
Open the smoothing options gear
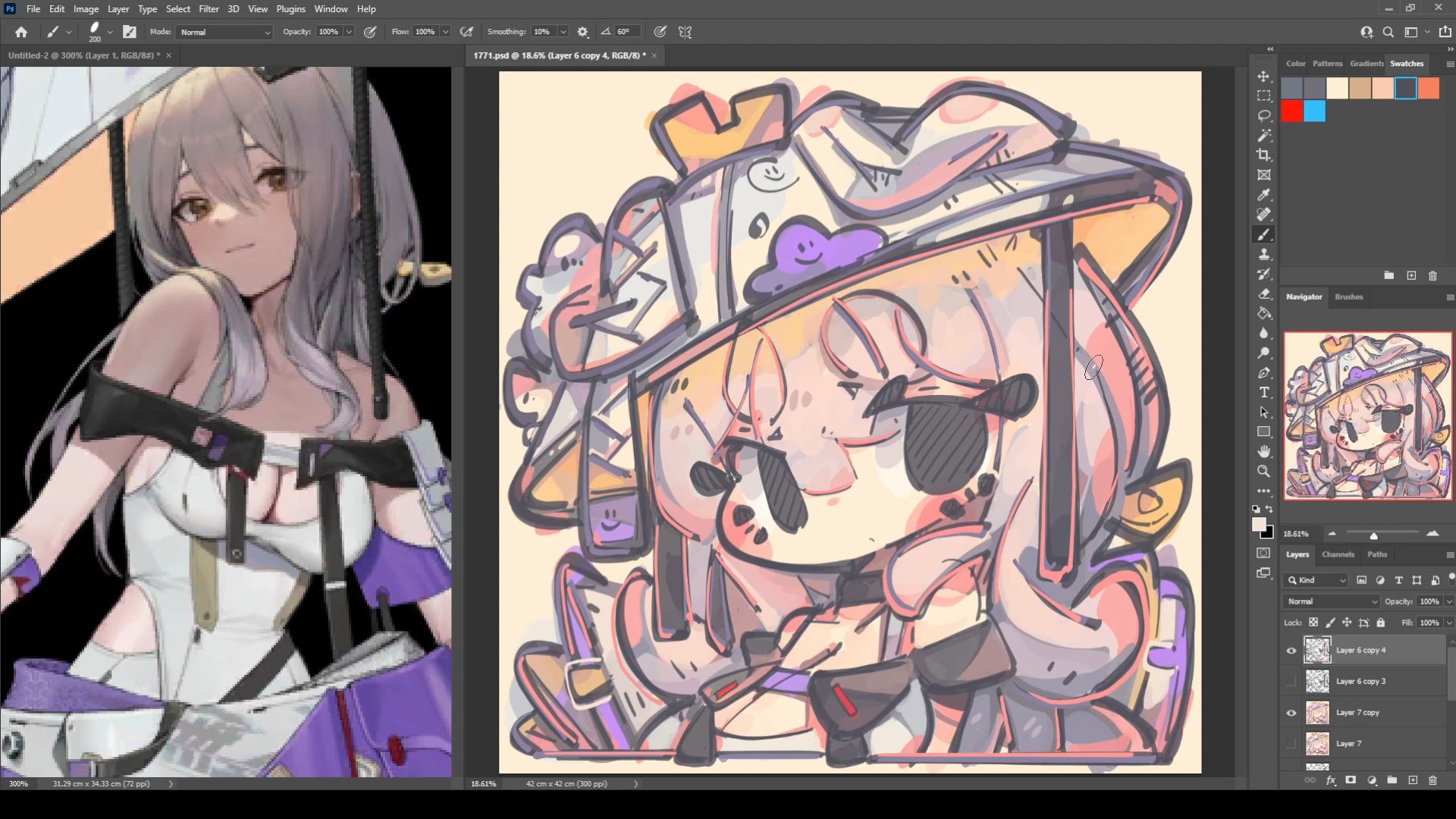point(582,32)
